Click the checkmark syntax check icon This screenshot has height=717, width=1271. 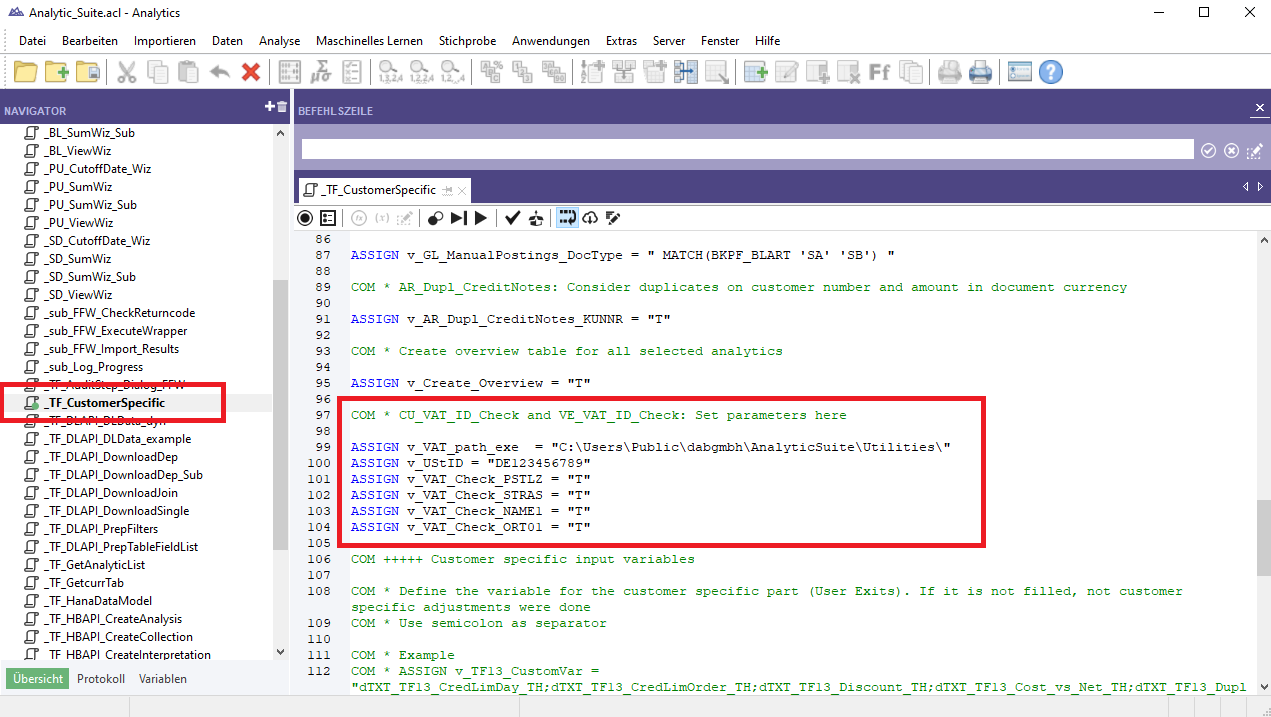[x=512, y=218]
